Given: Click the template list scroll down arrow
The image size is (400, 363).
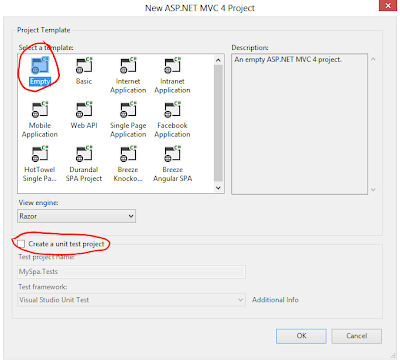Looking at the screenshot, I should point(218,188).
